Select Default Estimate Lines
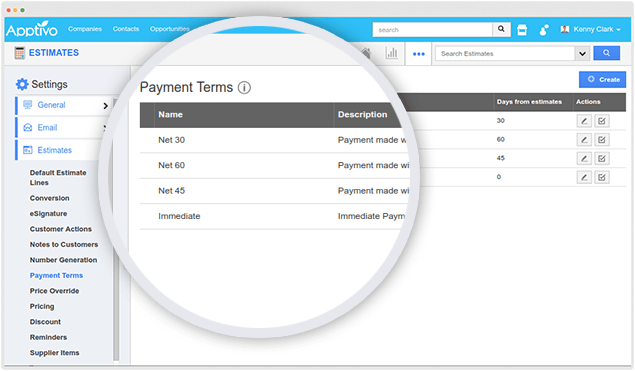 click(58, 177)
